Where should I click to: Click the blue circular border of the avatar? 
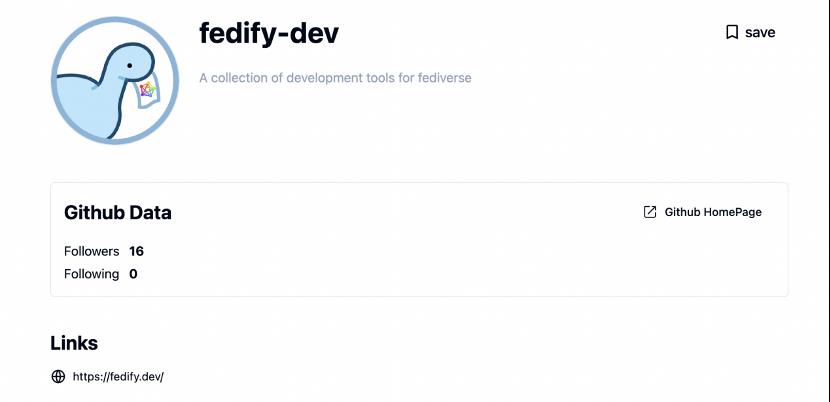pyautogui.click(x=115, y=20)
